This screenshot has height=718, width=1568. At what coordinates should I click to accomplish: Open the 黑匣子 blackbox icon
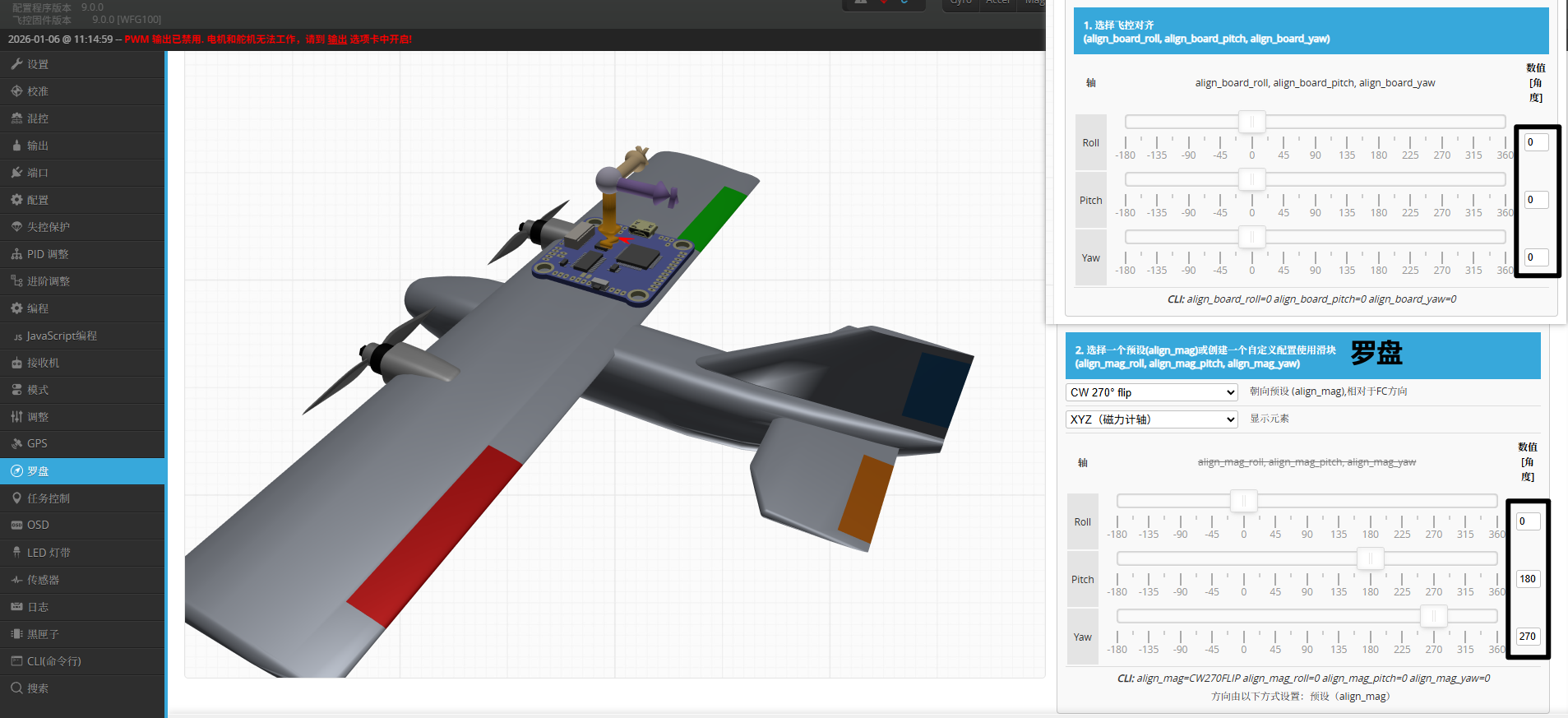(16, 634)
